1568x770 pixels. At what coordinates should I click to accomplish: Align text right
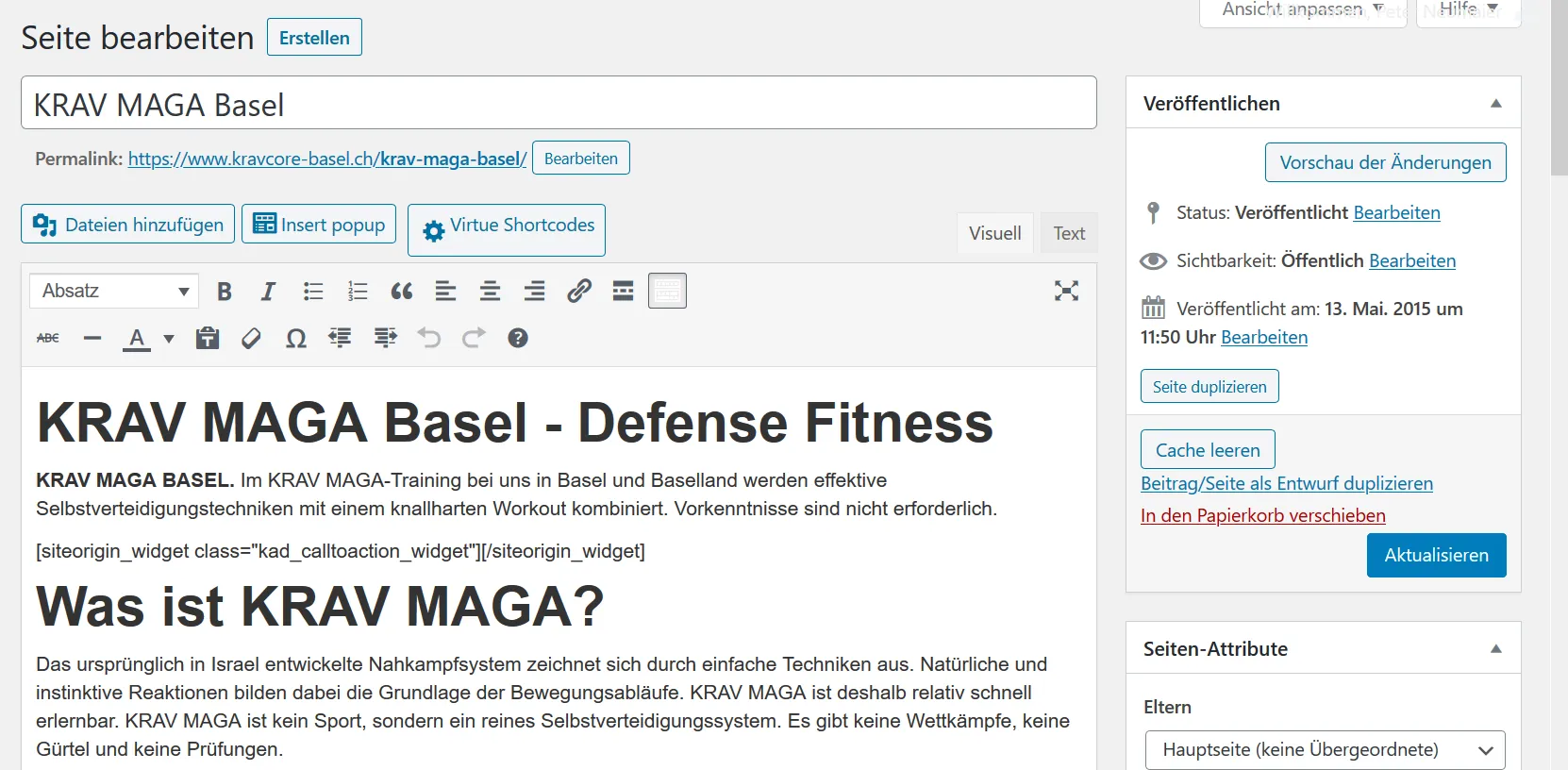click(x=535, y=291)
